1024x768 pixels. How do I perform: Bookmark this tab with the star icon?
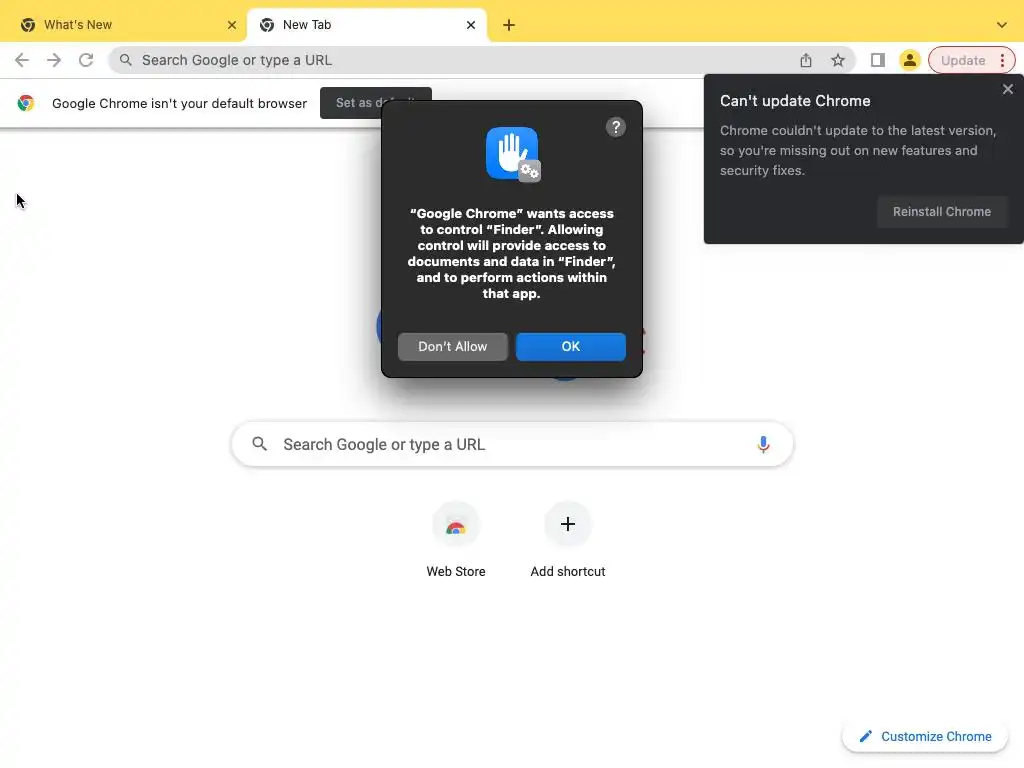coord(838,60)
